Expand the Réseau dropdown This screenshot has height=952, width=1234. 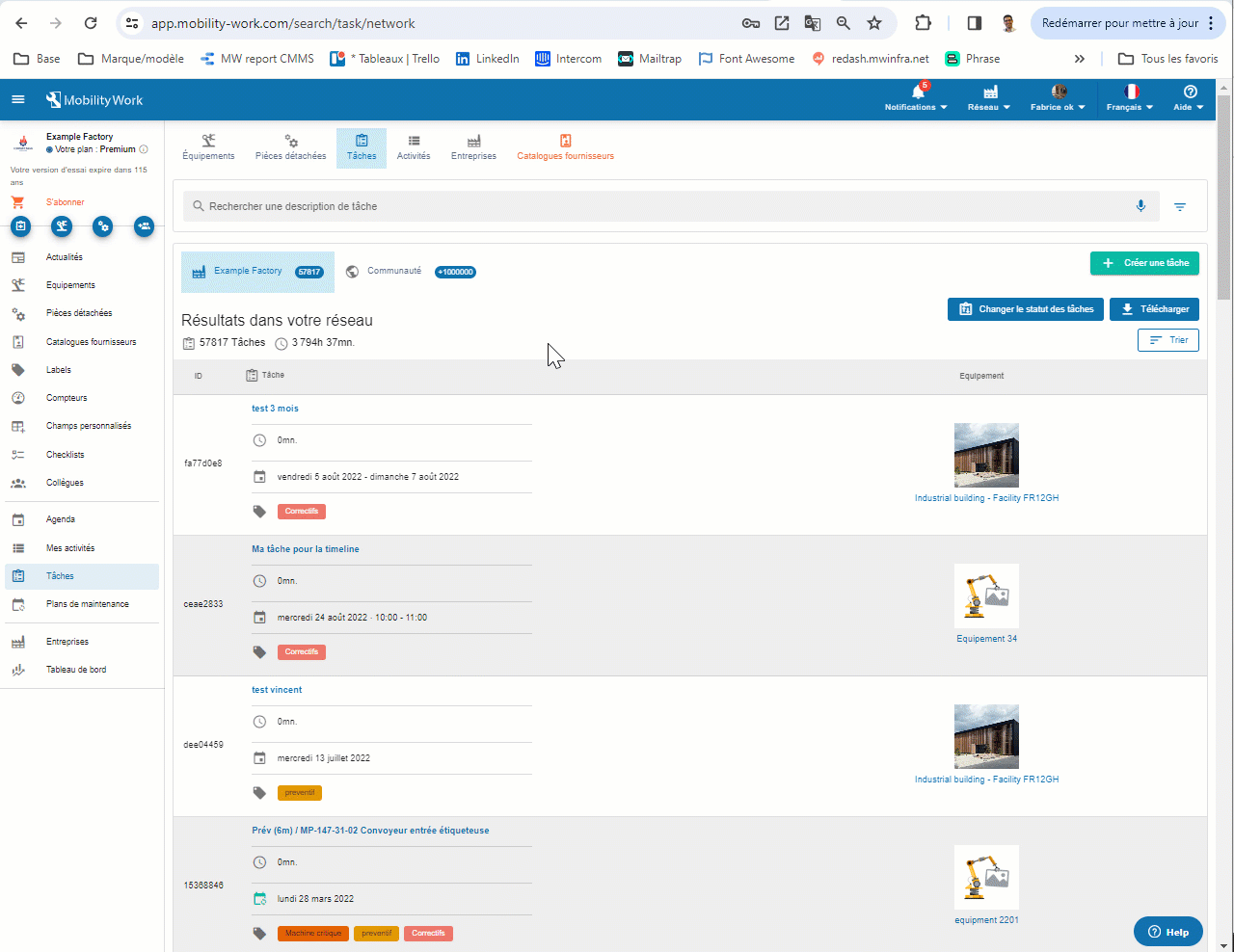coord(989,98)
